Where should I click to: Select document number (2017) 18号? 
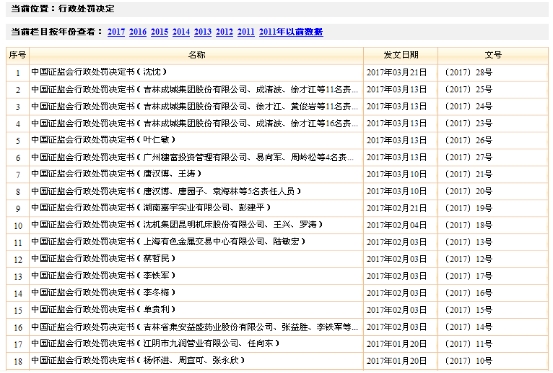468,225
